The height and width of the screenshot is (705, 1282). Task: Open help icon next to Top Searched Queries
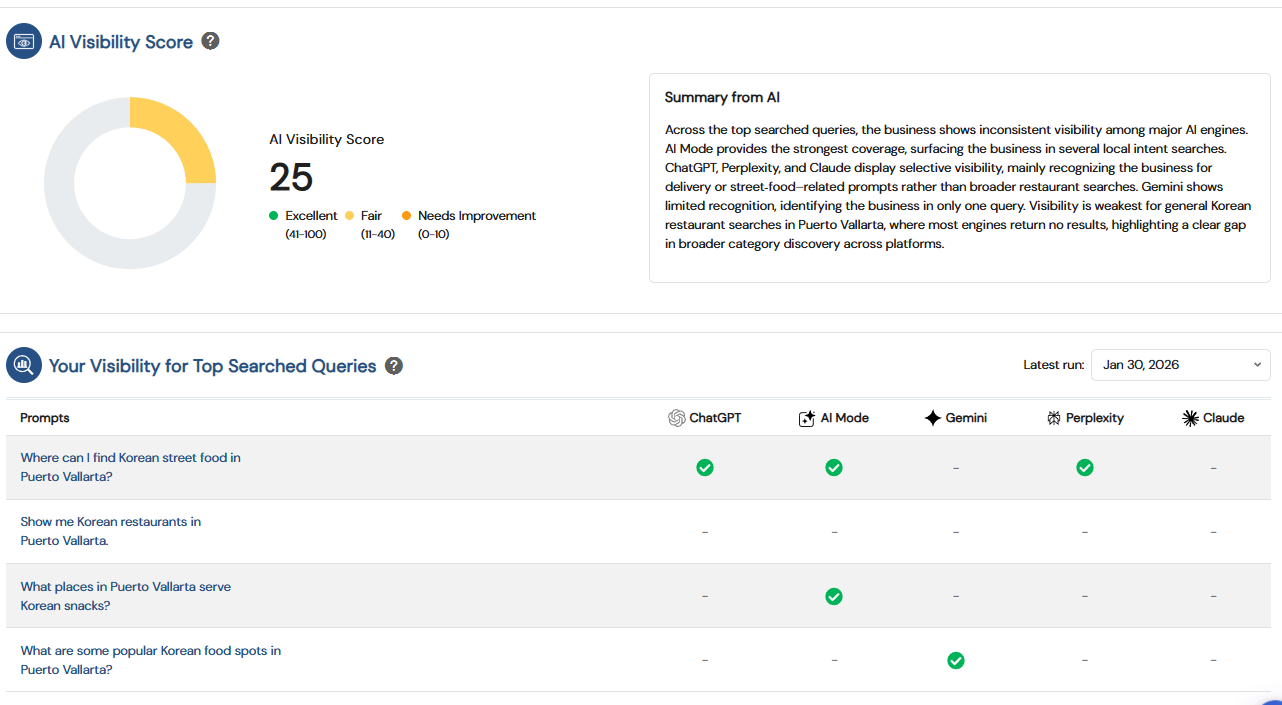[394, 366]
